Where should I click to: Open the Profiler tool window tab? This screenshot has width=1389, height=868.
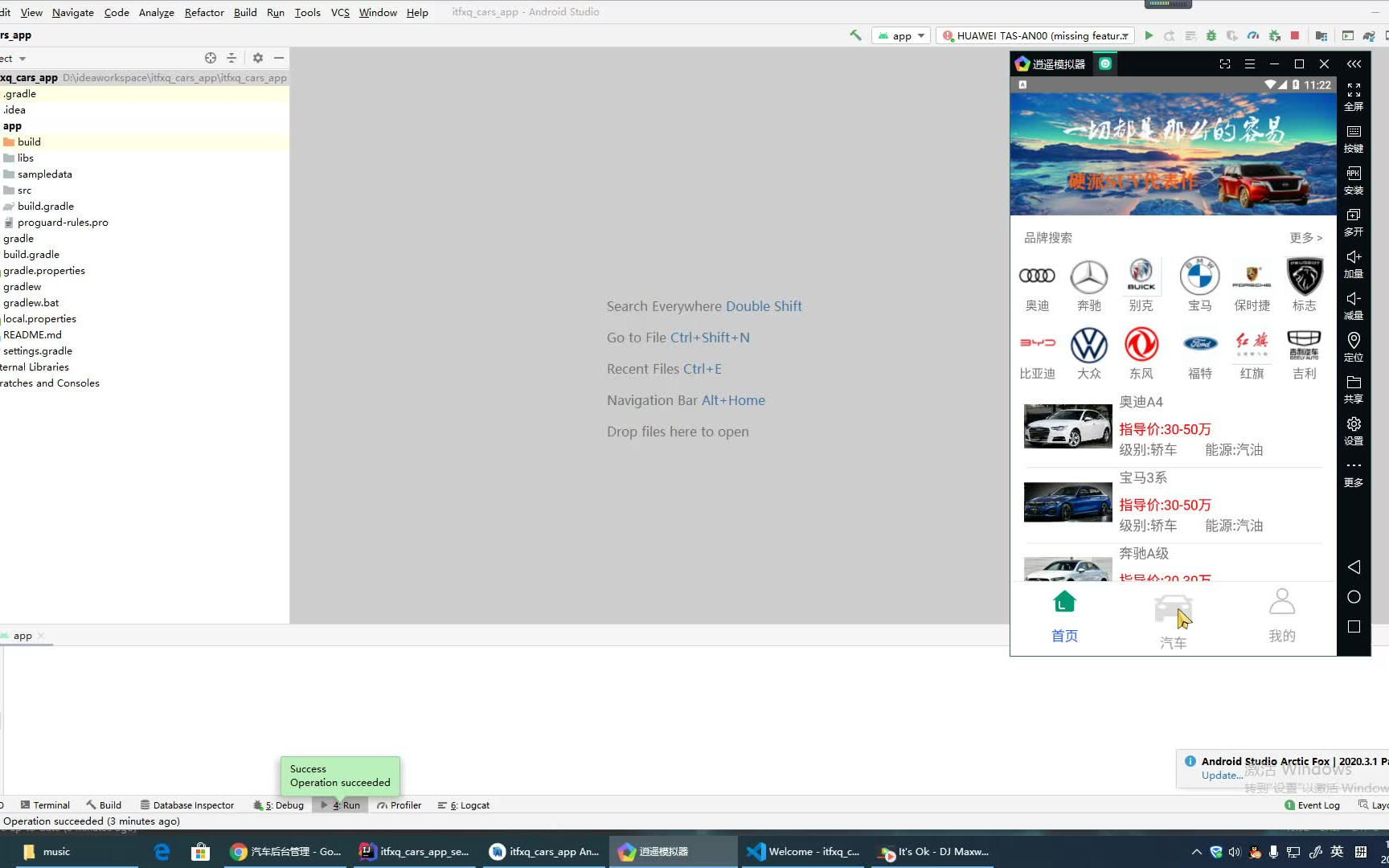click(x=399, y=805)
